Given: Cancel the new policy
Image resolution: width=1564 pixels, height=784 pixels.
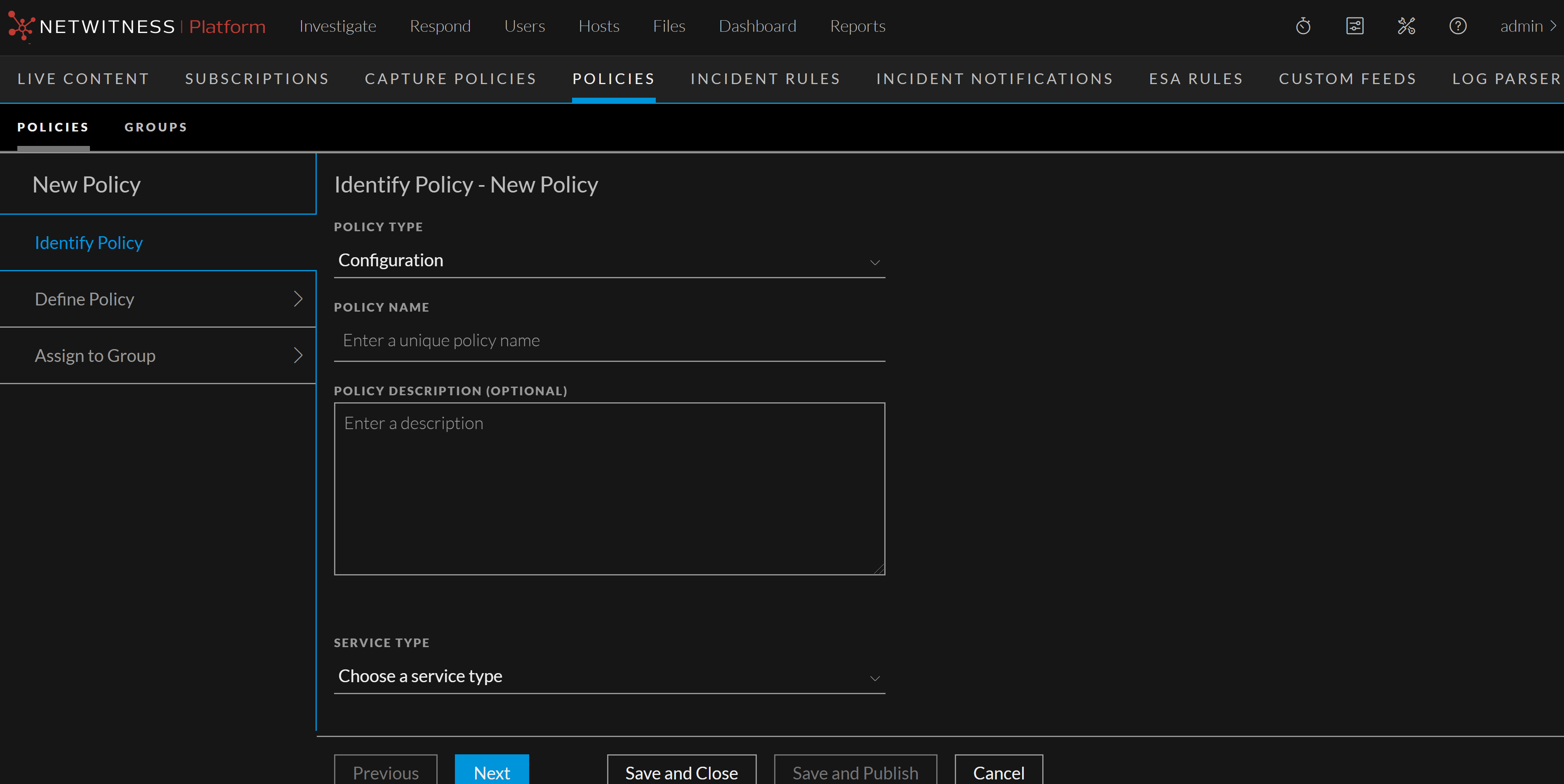Looking at the screenshot, I should coord(998,772).
